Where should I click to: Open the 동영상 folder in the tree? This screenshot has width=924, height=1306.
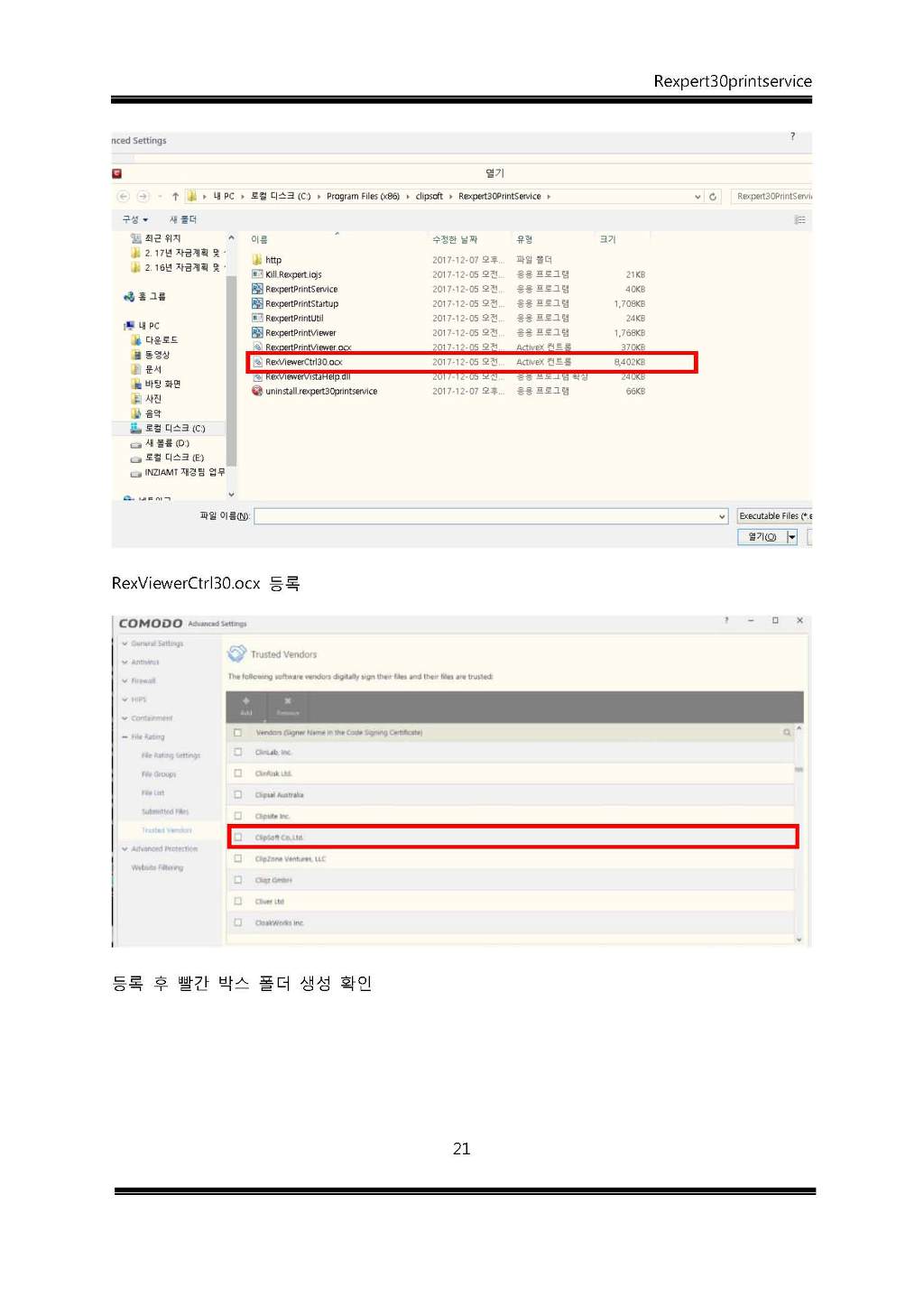151,355
